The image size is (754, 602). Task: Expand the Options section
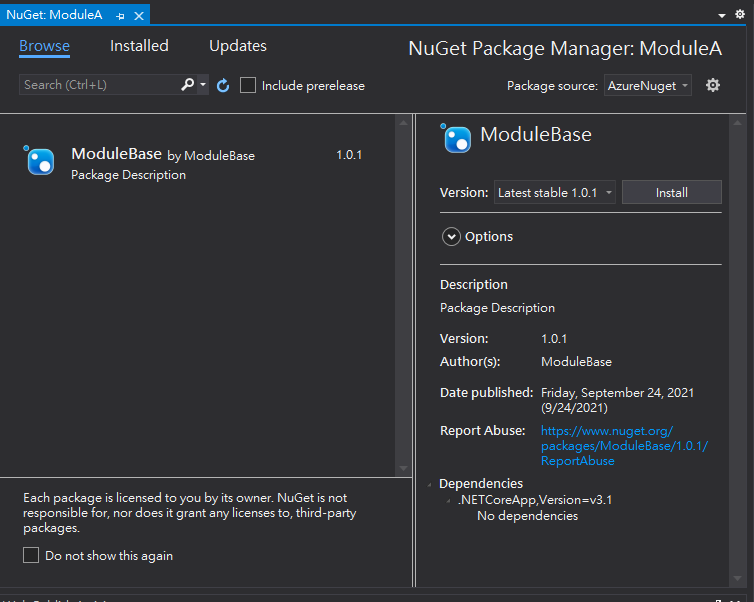tap(451, 237)
